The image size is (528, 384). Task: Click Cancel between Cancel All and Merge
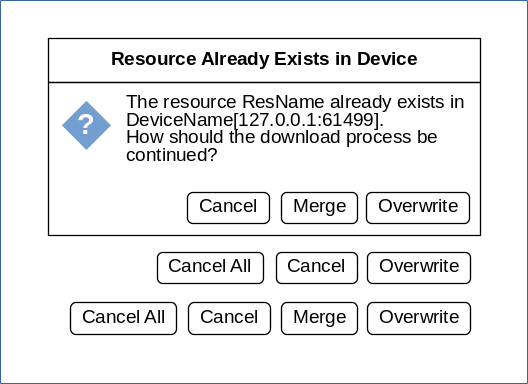click(x=229, y=318)
